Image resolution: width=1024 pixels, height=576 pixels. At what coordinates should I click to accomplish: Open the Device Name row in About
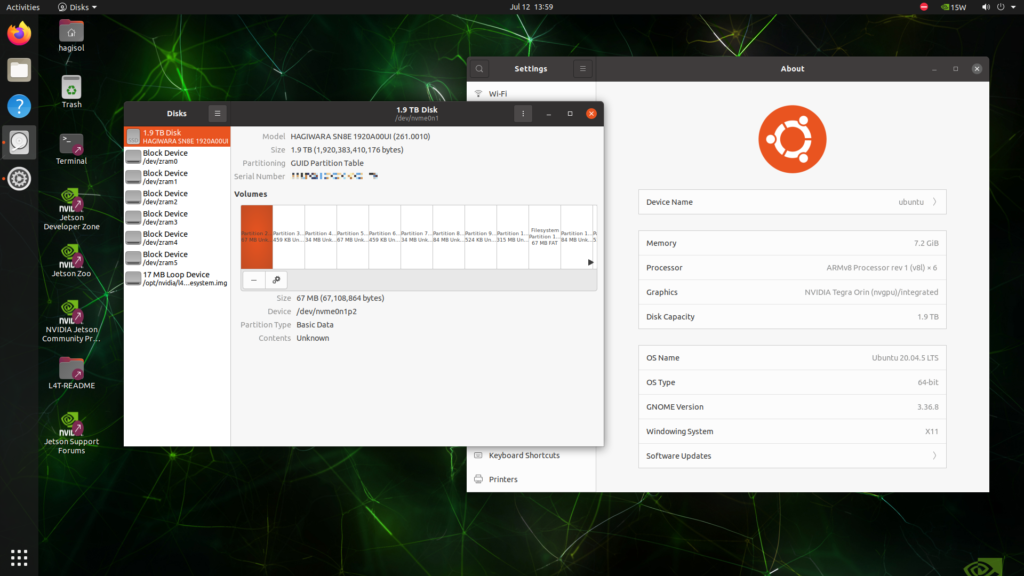coord(792,202)
